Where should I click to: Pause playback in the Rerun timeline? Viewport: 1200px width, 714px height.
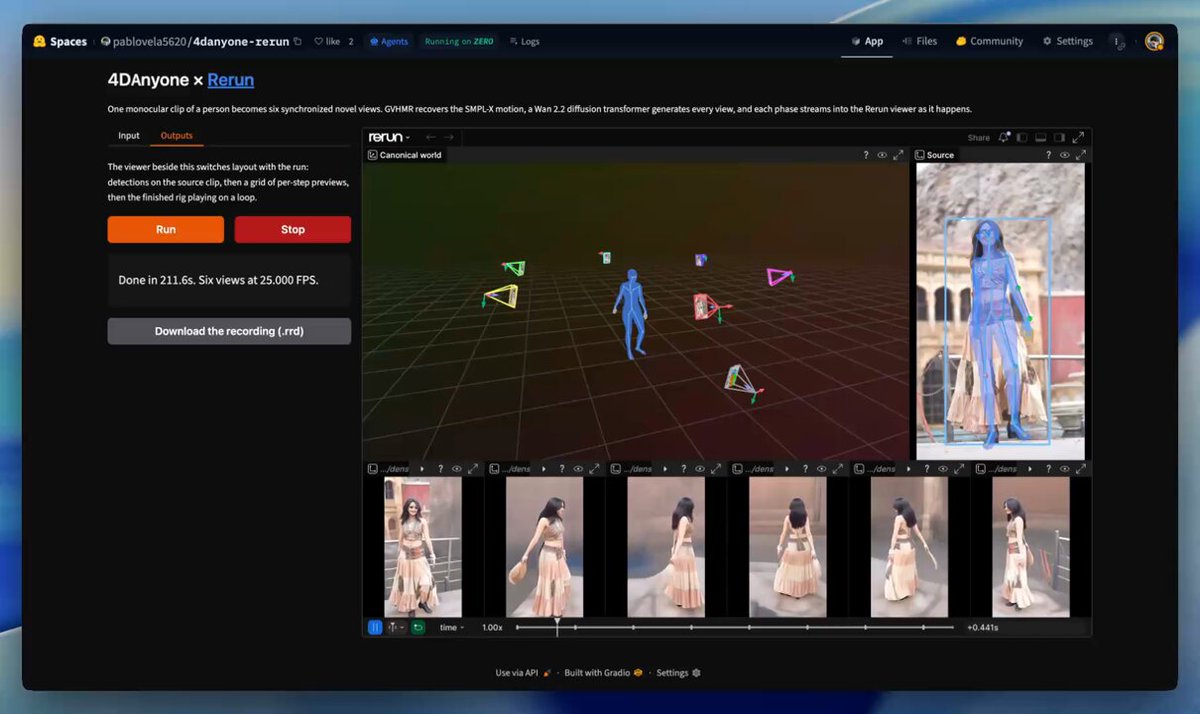point(375,627)
